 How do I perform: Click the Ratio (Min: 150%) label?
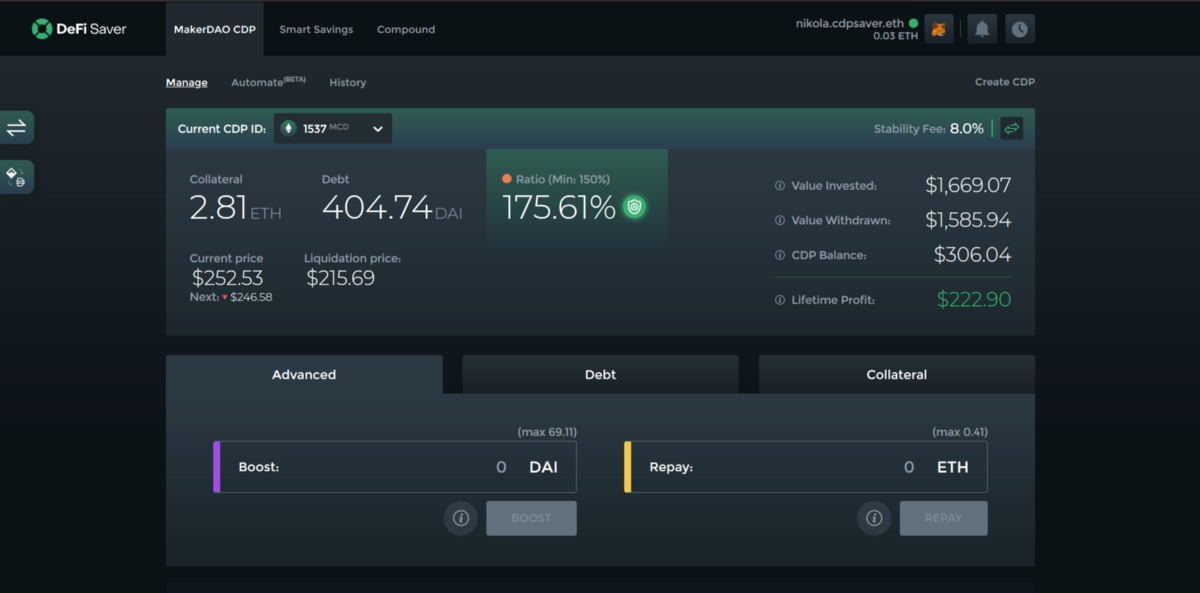pyautogui.click(x=563, y=179)
